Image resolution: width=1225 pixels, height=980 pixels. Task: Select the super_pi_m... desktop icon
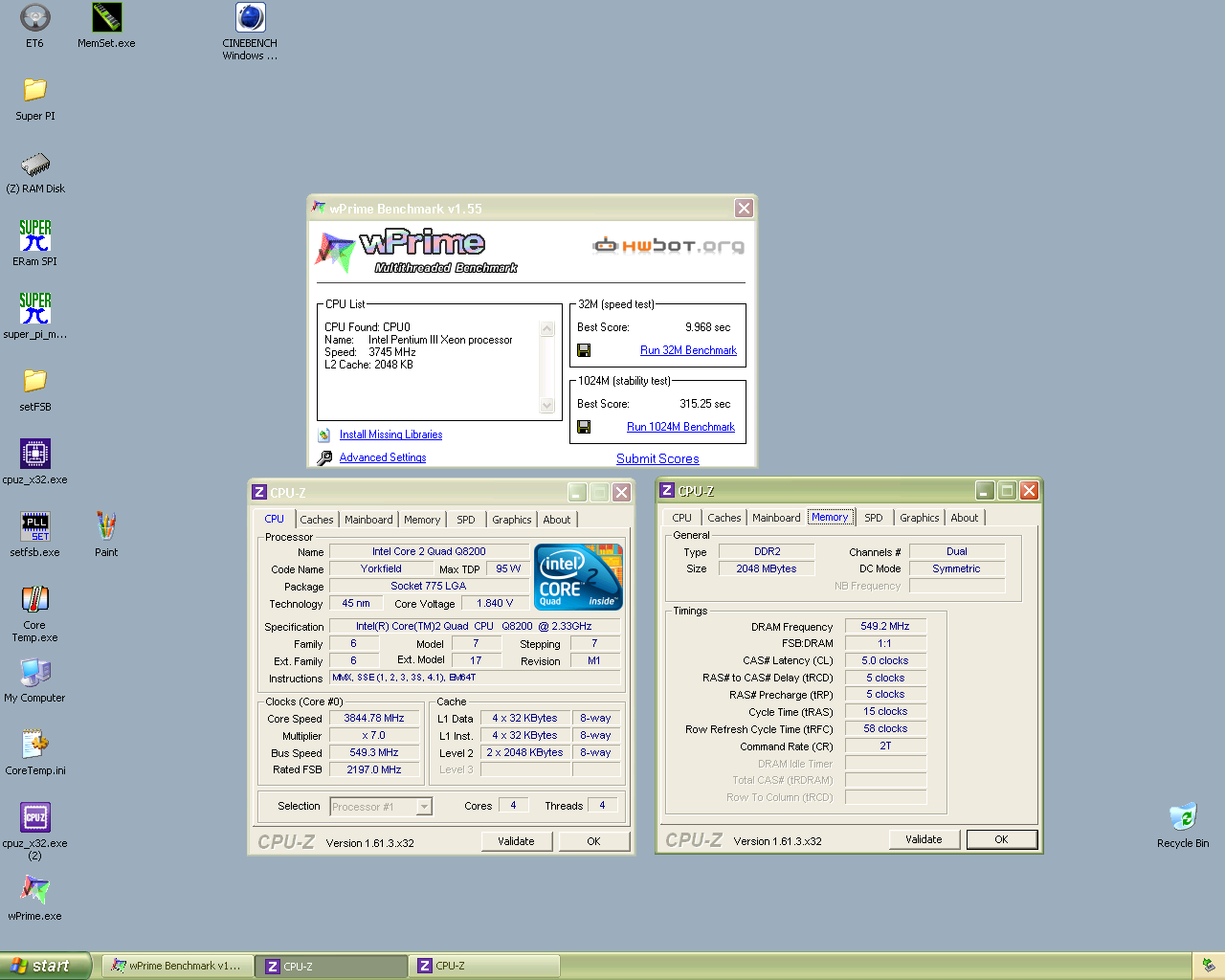click(35, 317)
